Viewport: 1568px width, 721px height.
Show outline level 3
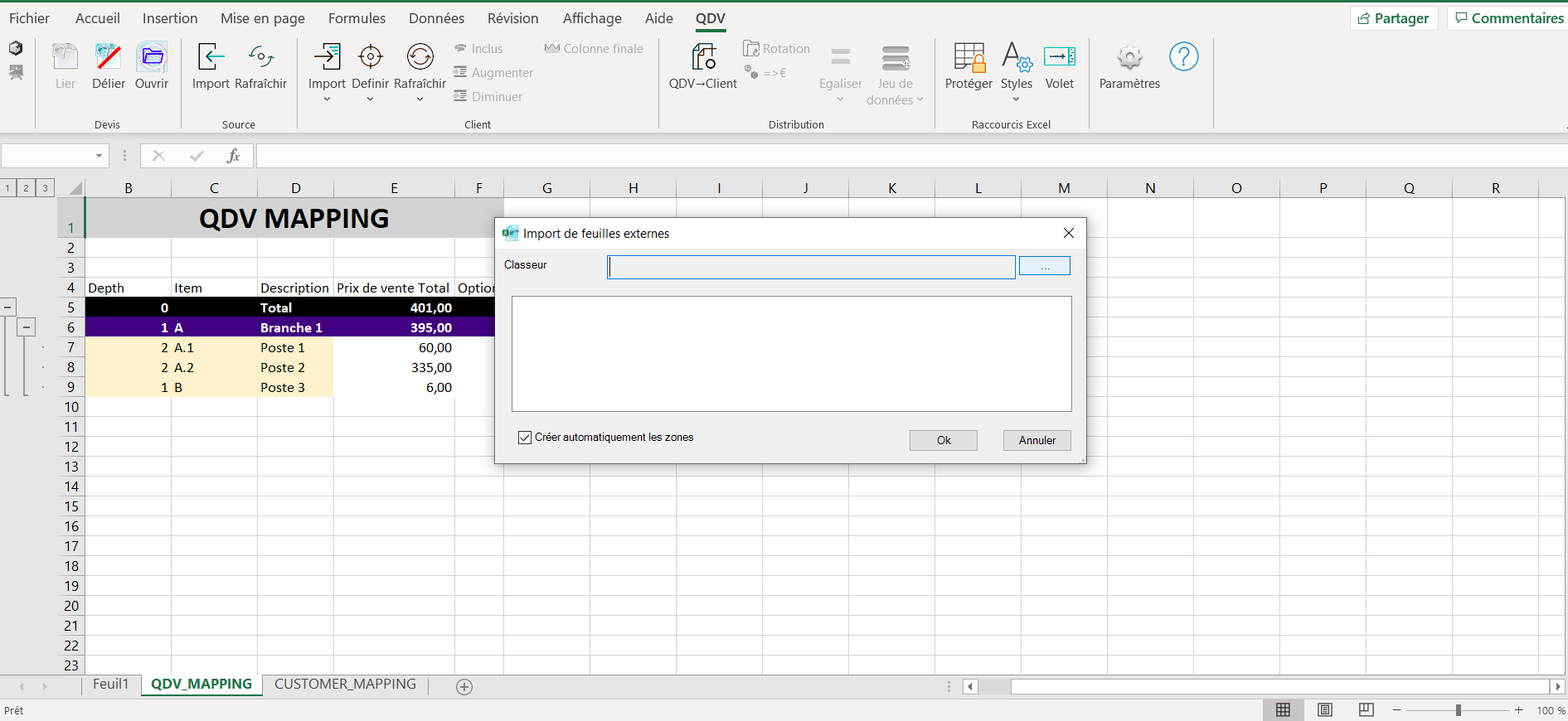click(x=45, y=188)
